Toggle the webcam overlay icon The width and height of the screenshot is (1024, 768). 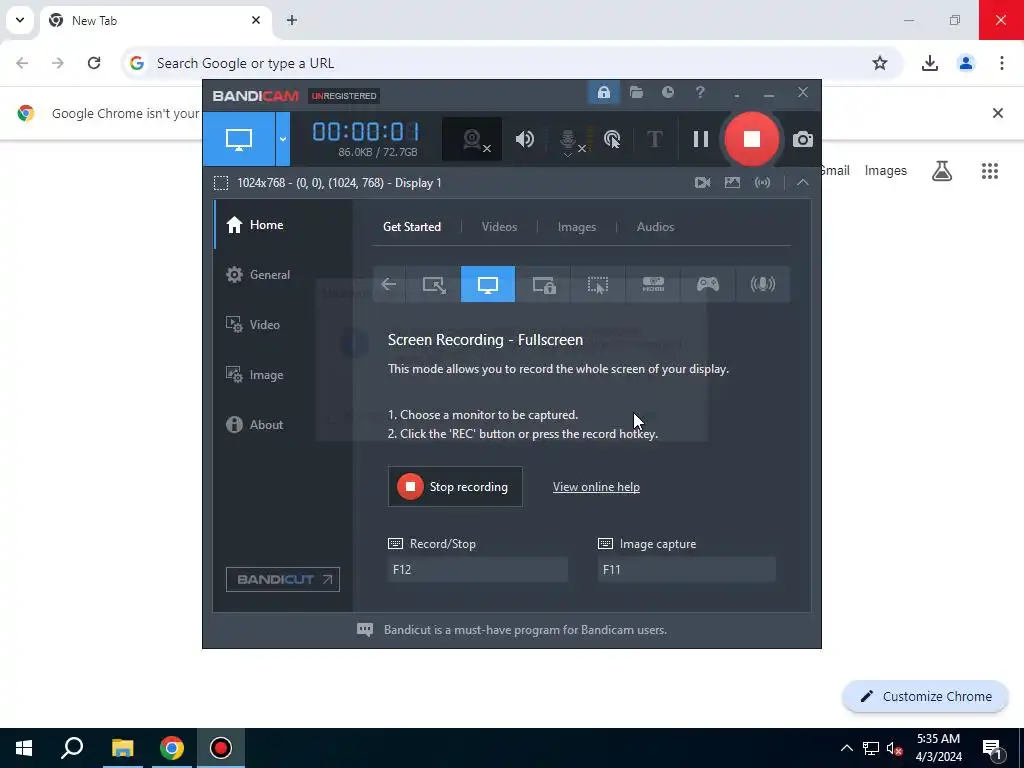coord(472,139)
